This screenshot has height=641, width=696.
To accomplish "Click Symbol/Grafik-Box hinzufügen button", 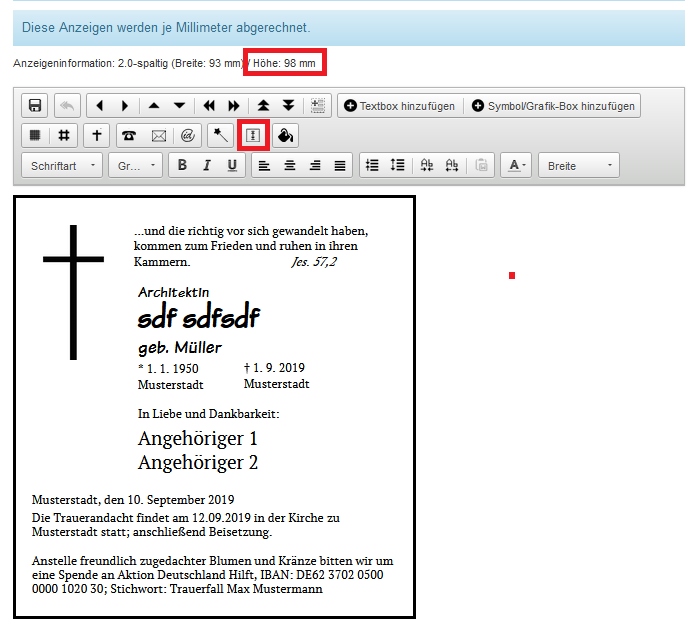I will (x=553, y=106).
